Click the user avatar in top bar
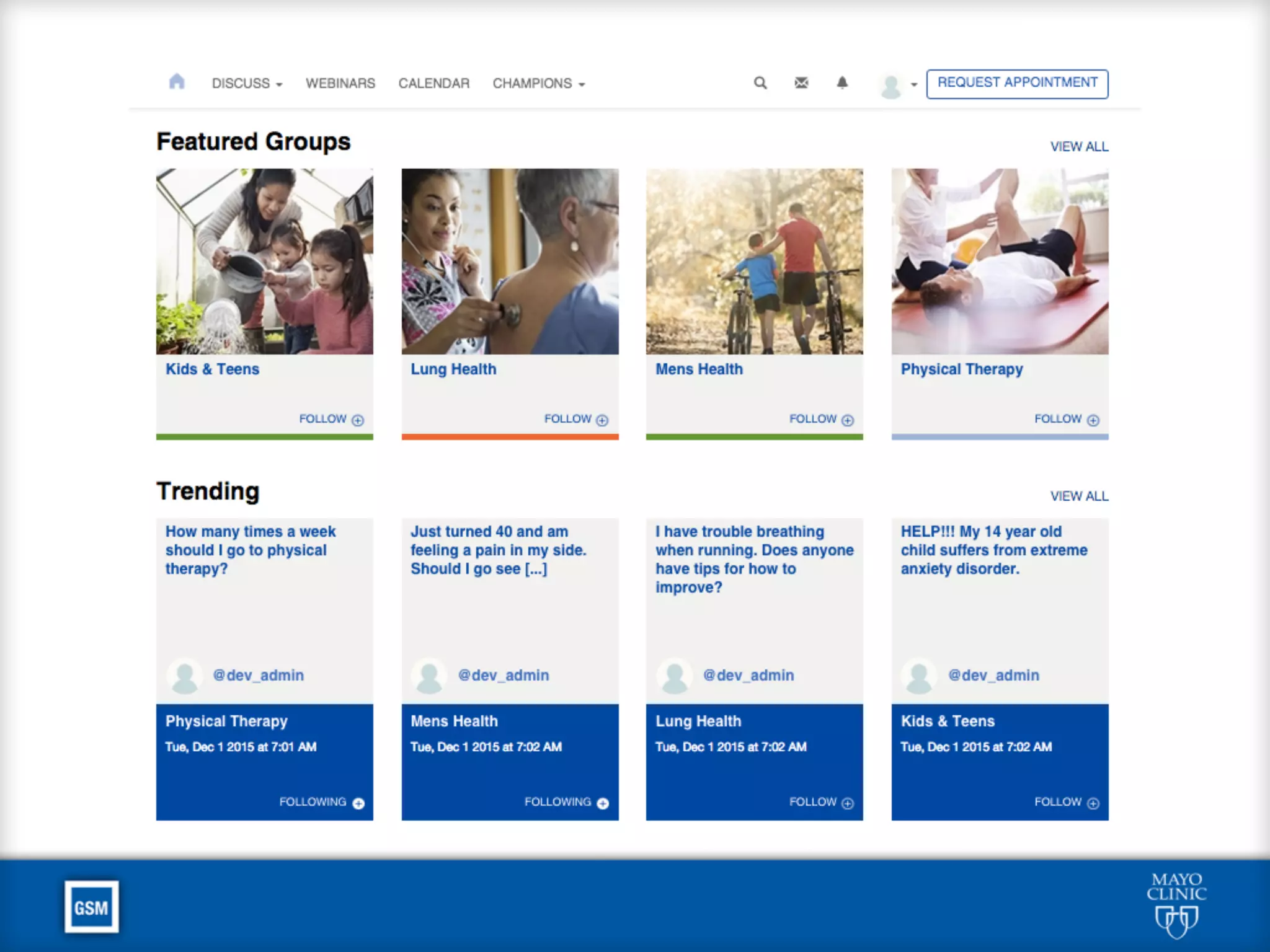The height and width of the screenshot is (952, 1270). coord(891,87)
